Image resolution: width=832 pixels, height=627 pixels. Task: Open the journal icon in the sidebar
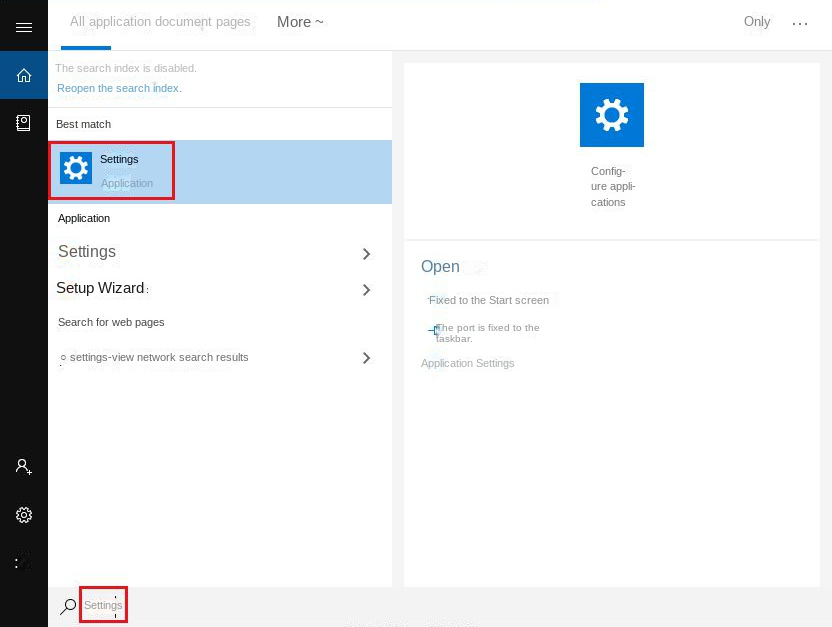click(24, 122)
